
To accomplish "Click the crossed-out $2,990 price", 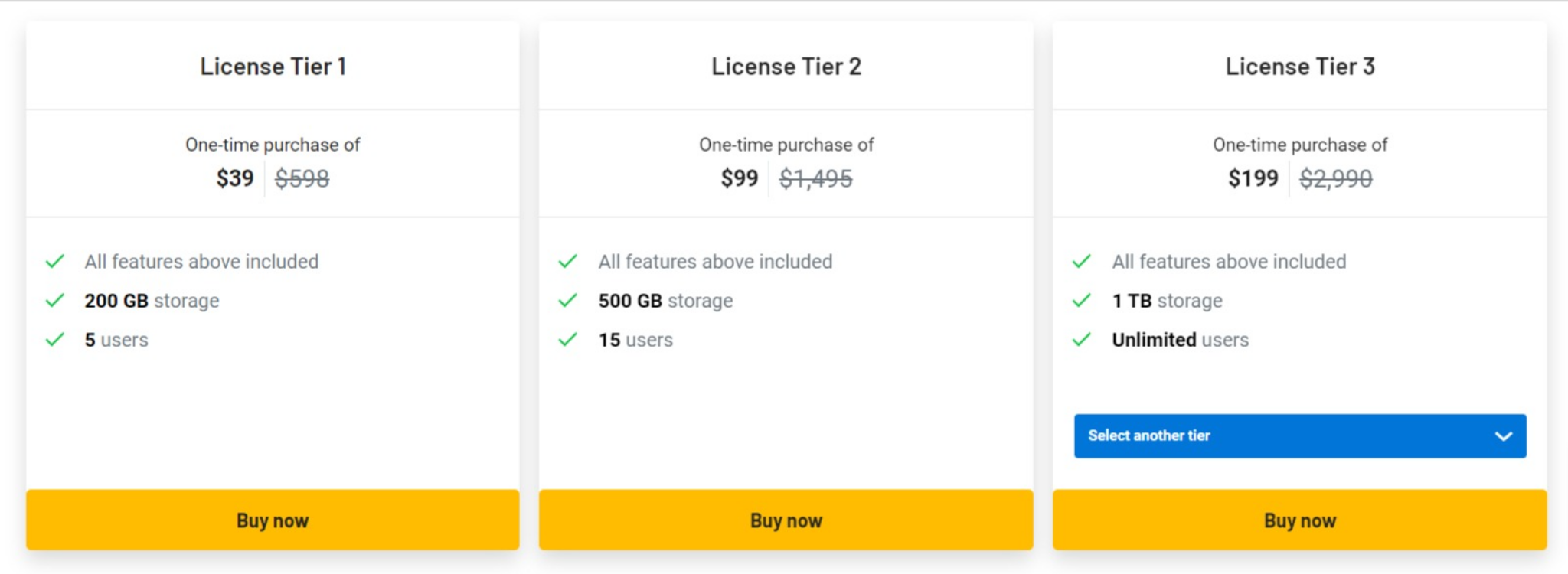I will pos(1336,178).
